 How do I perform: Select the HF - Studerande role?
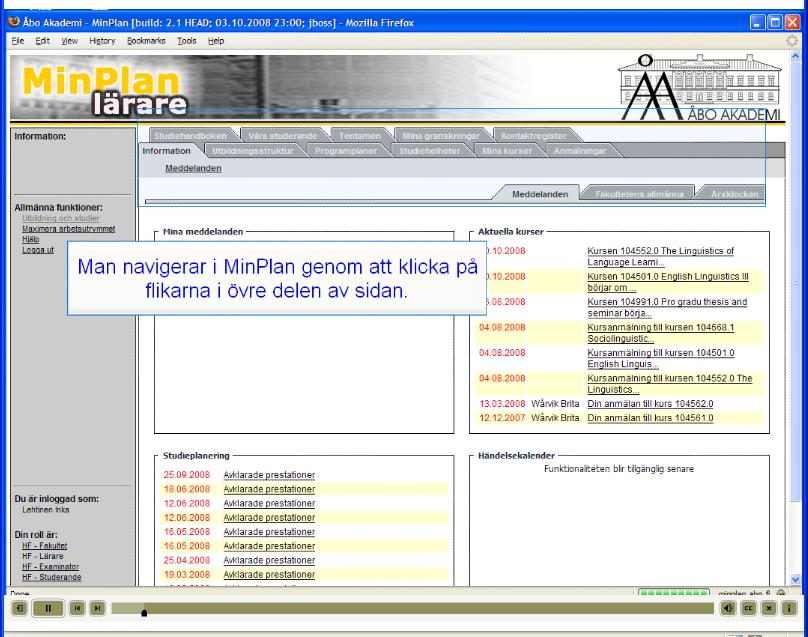pos(51,577)
